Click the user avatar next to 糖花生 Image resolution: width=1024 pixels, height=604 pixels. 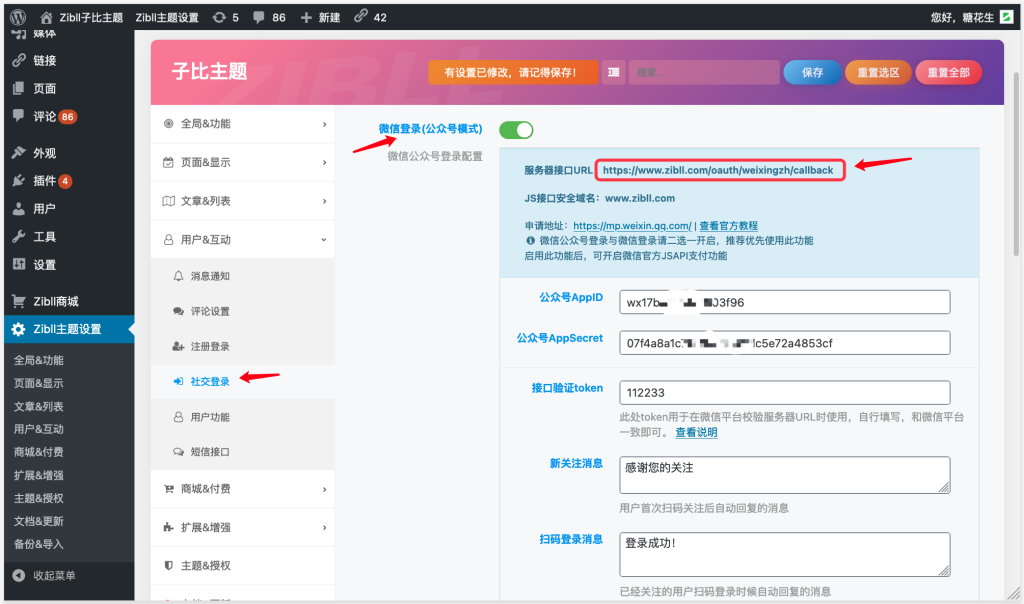pos(1006,17)
